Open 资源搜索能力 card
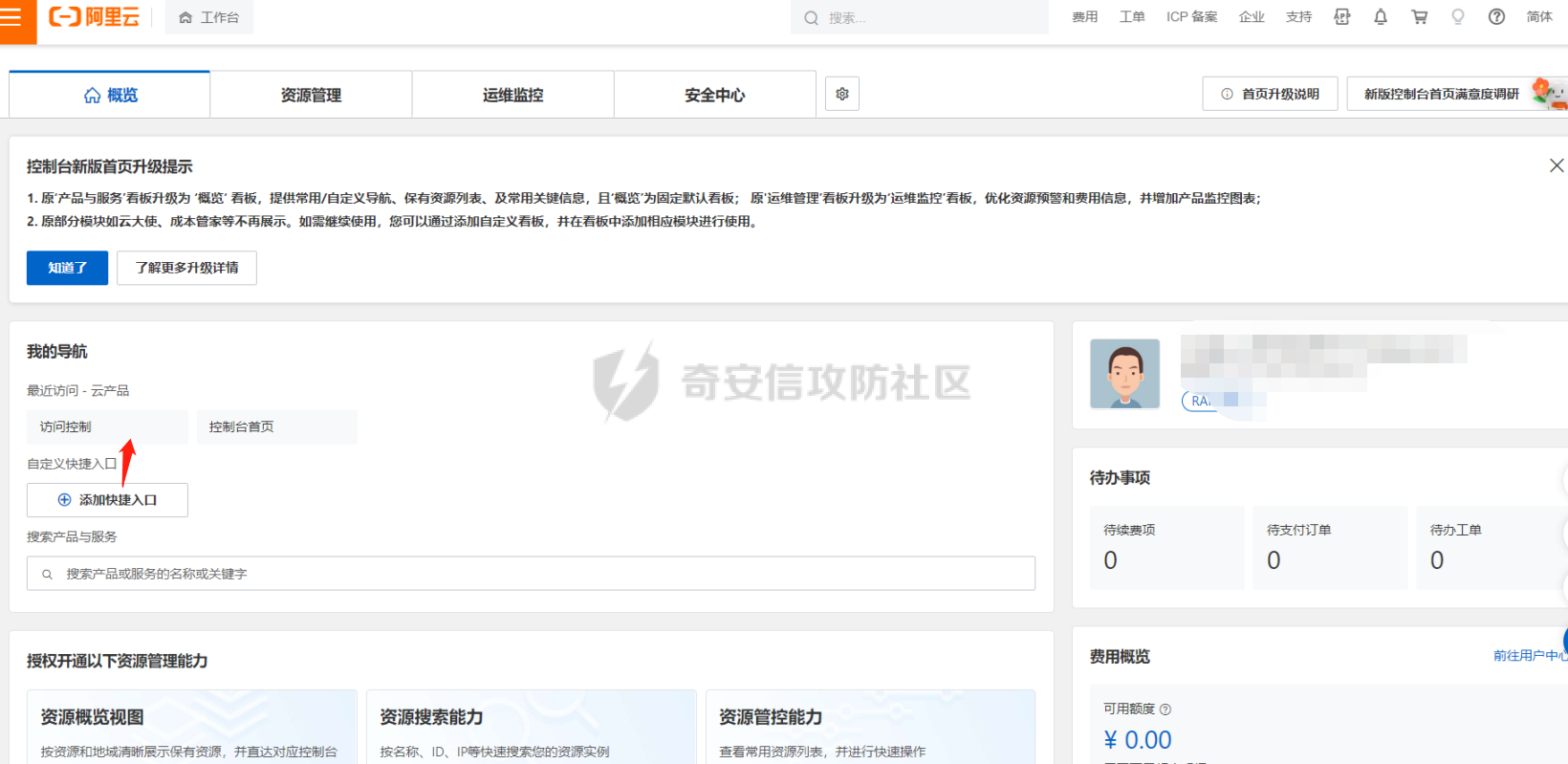This screenshot has height=764, width=1568. 532,727
